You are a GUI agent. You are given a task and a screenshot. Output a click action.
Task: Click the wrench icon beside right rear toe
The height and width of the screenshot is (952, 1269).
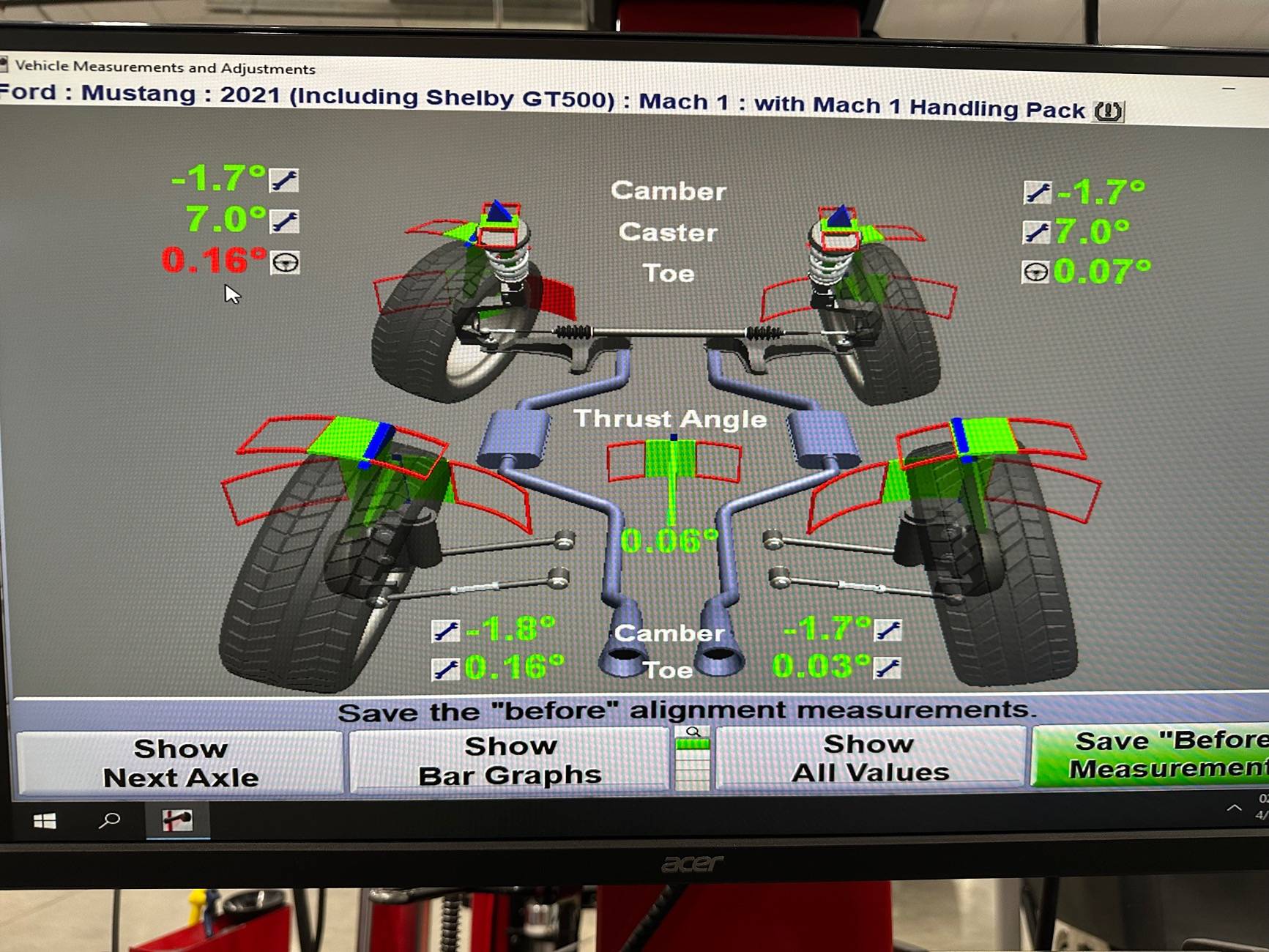point(887,668)
